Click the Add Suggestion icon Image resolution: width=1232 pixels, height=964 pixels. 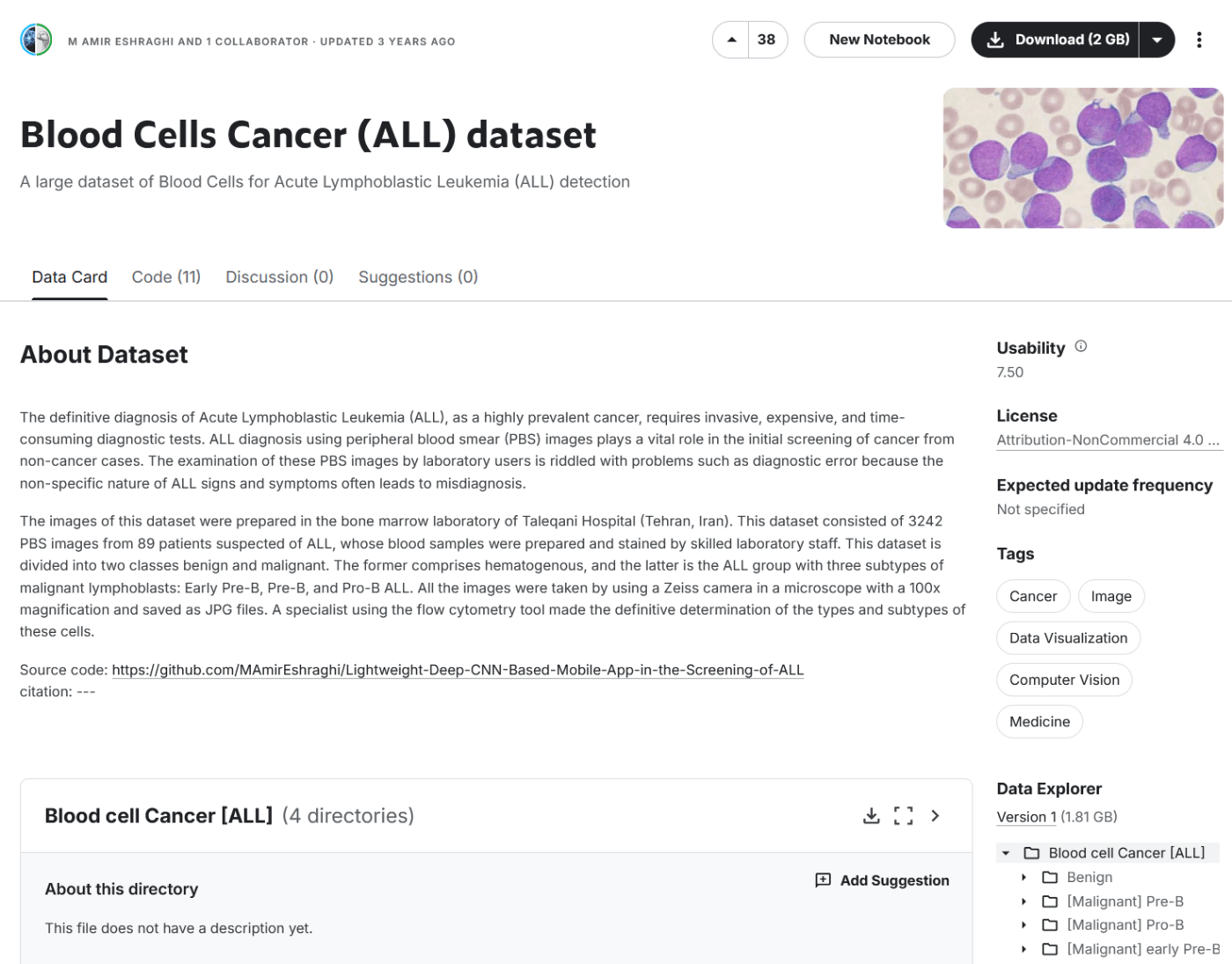point(822,879)
